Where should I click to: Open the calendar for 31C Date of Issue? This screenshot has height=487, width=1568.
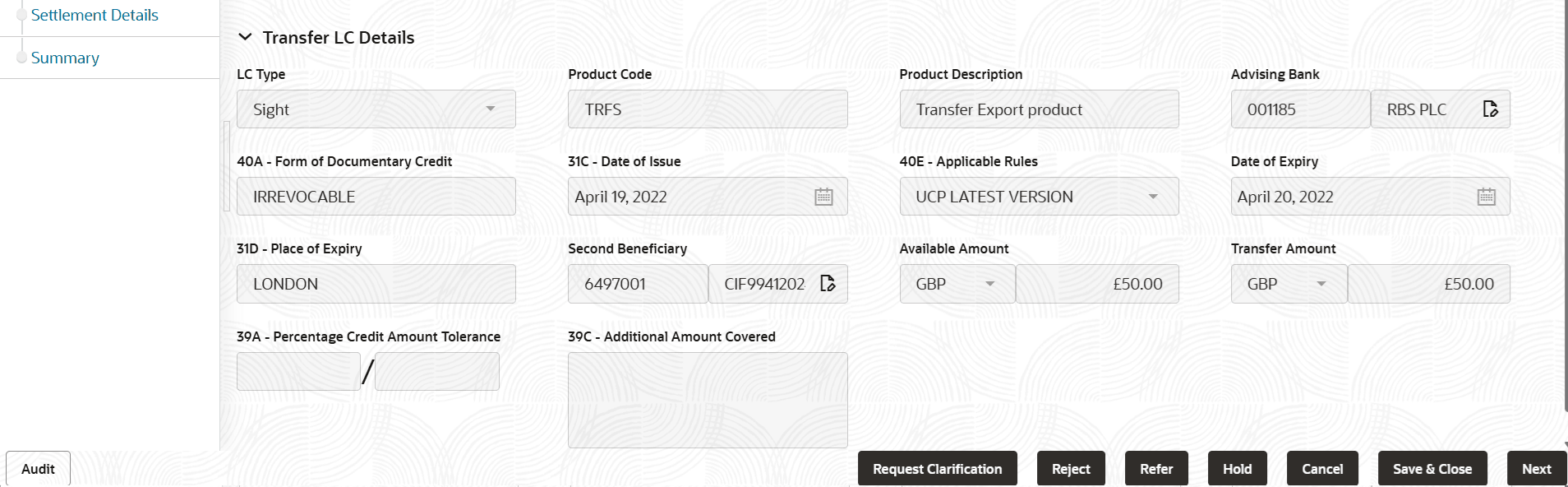[823, 196]
